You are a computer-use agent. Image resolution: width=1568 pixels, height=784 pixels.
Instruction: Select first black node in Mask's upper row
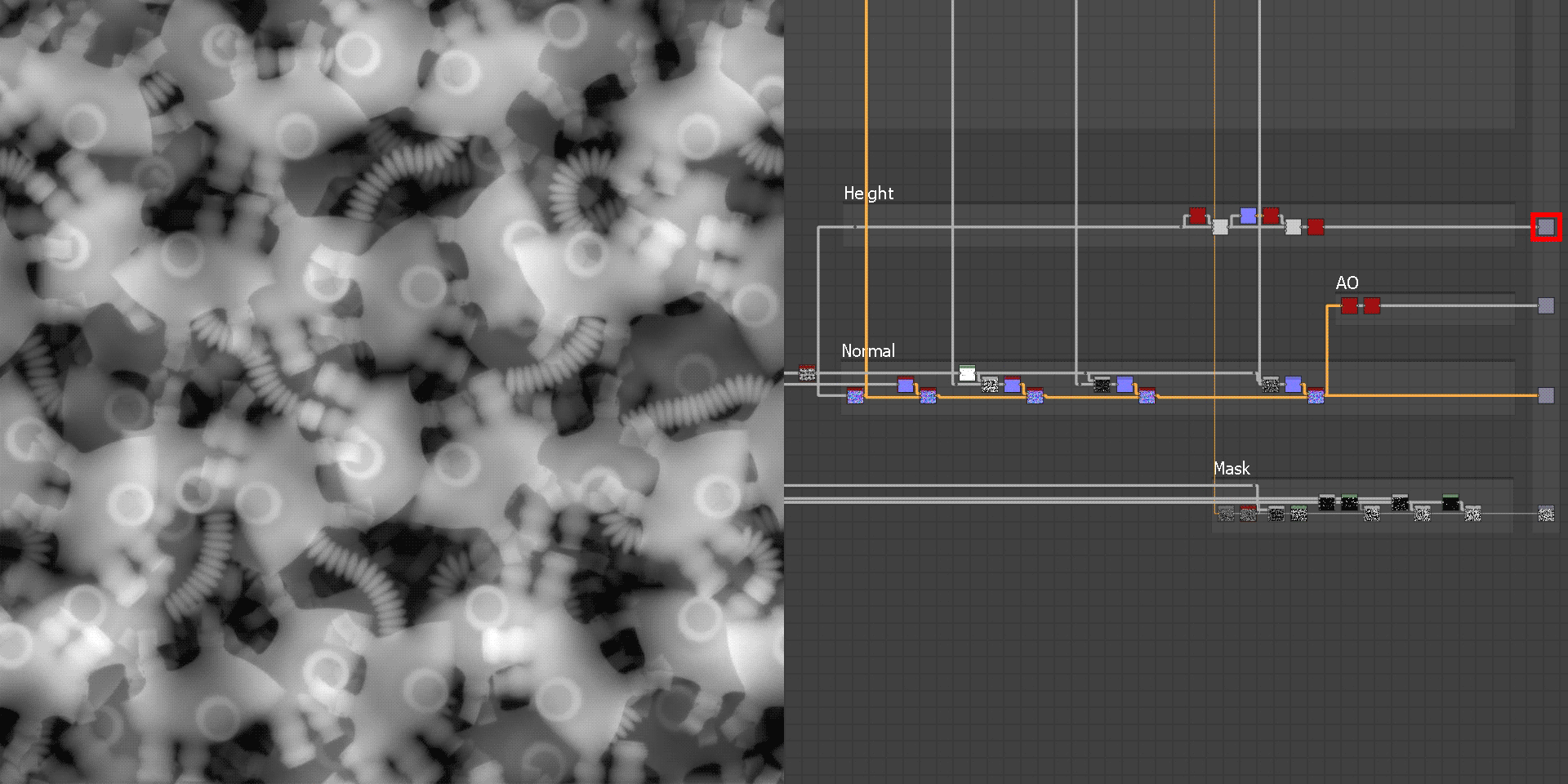pos(1327,502)
